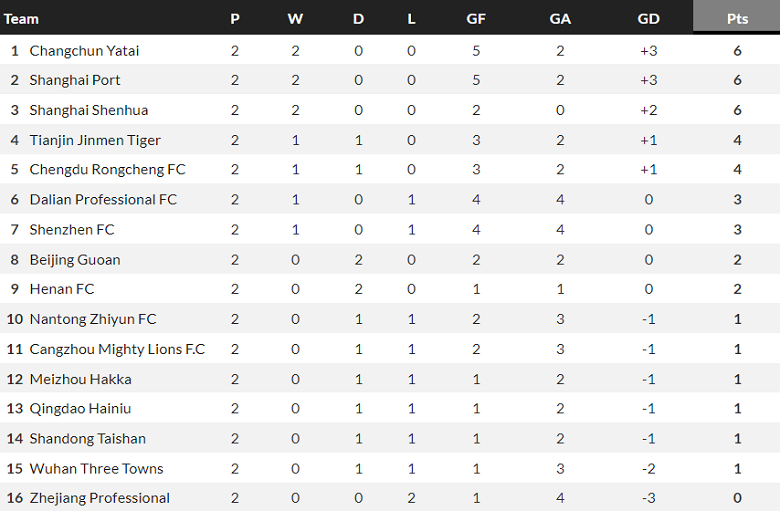Open Shanghai Port team page

[75, 80]
